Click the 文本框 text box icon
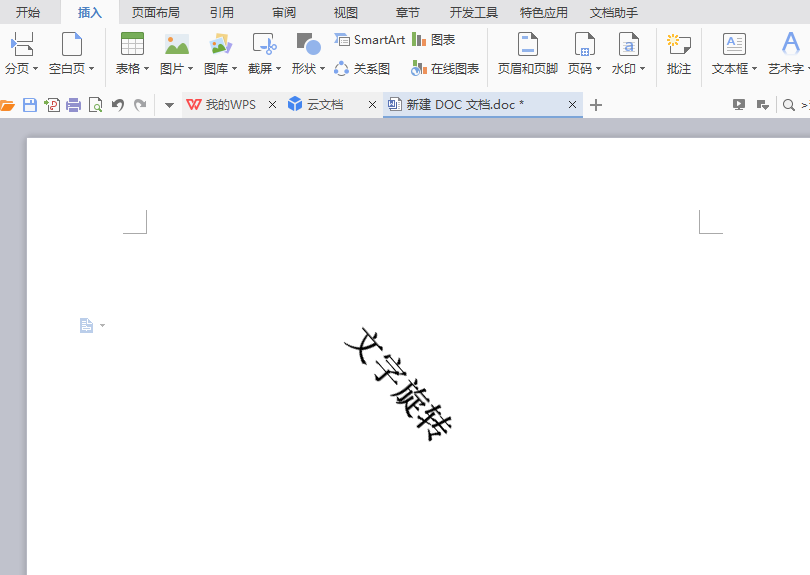 tap(734, 44)
